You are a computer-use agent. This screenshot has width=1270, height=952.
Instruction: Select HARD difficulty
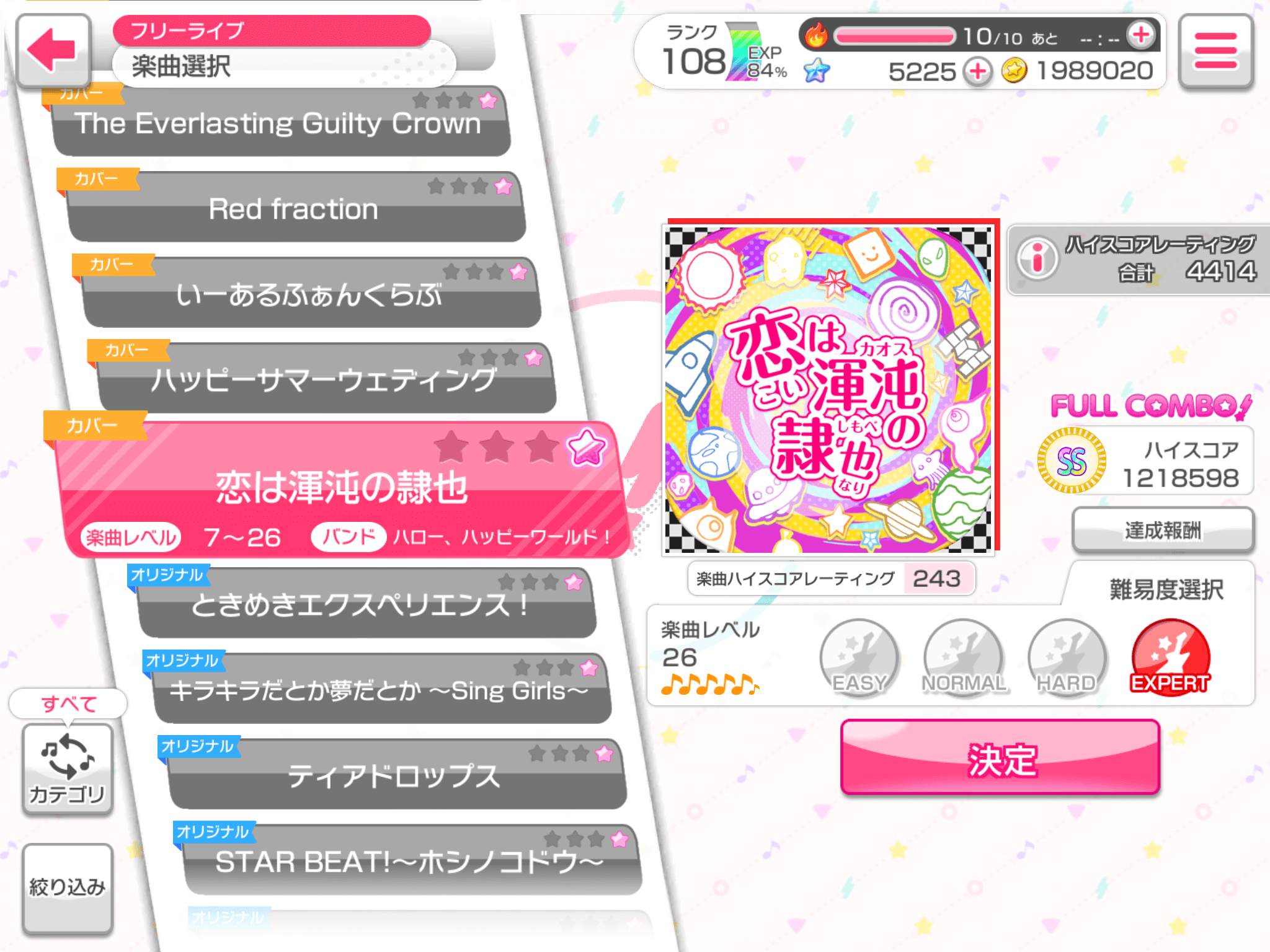tap(1067, 658)
